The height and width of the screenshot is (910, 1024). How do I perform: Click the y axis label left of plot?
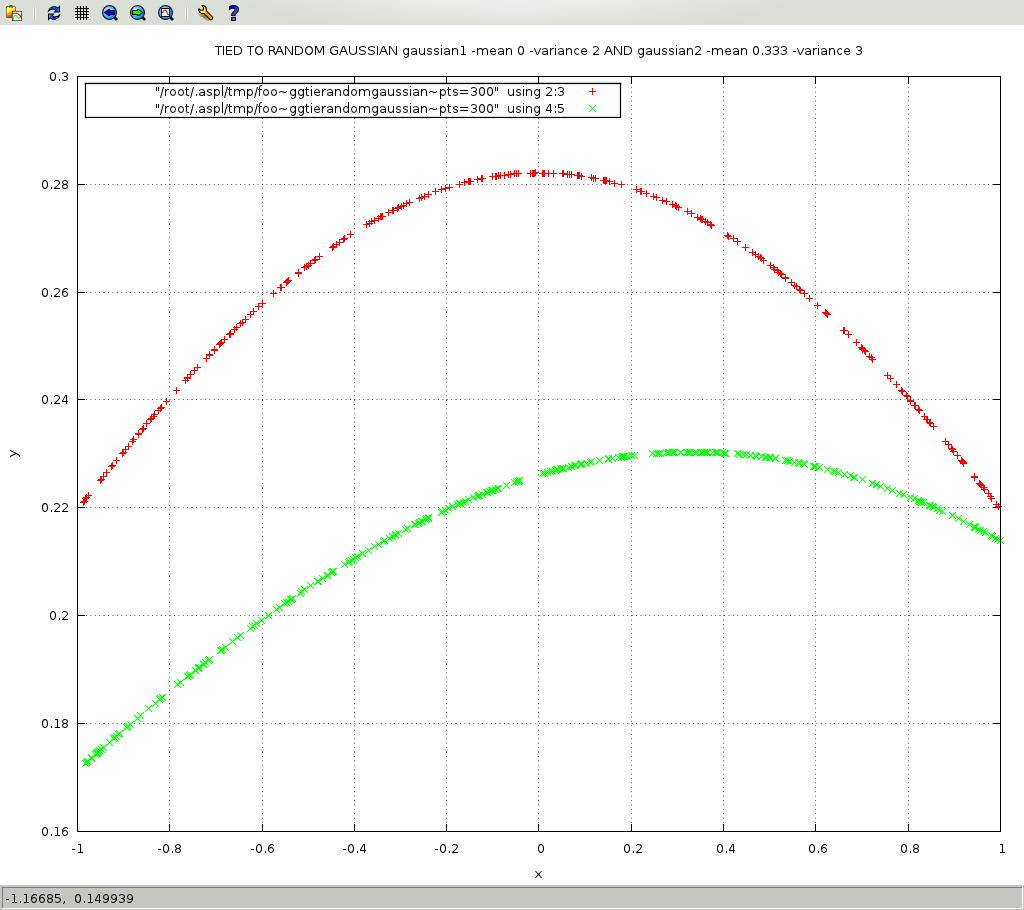point(13,453)
